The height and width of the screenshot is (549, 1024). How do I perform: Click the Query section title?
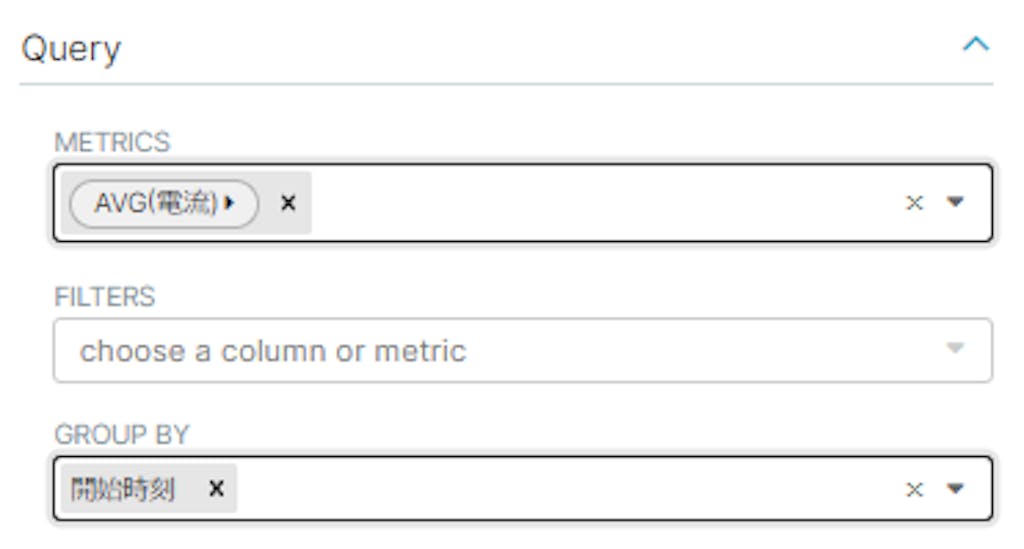71,48
